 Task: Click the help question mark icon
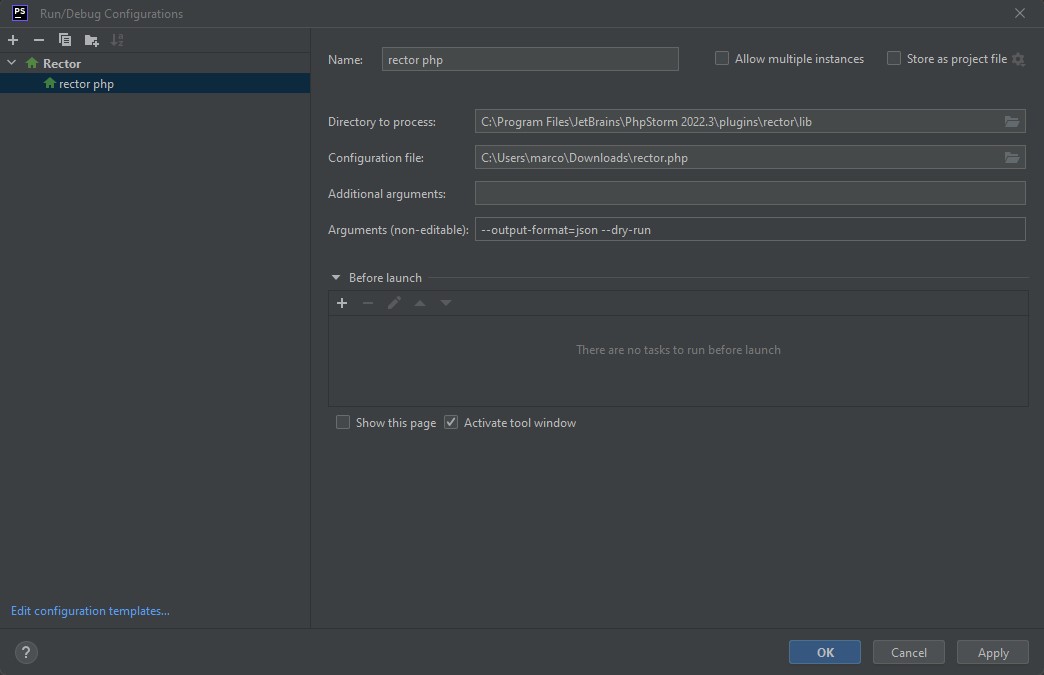click(26, 652)
